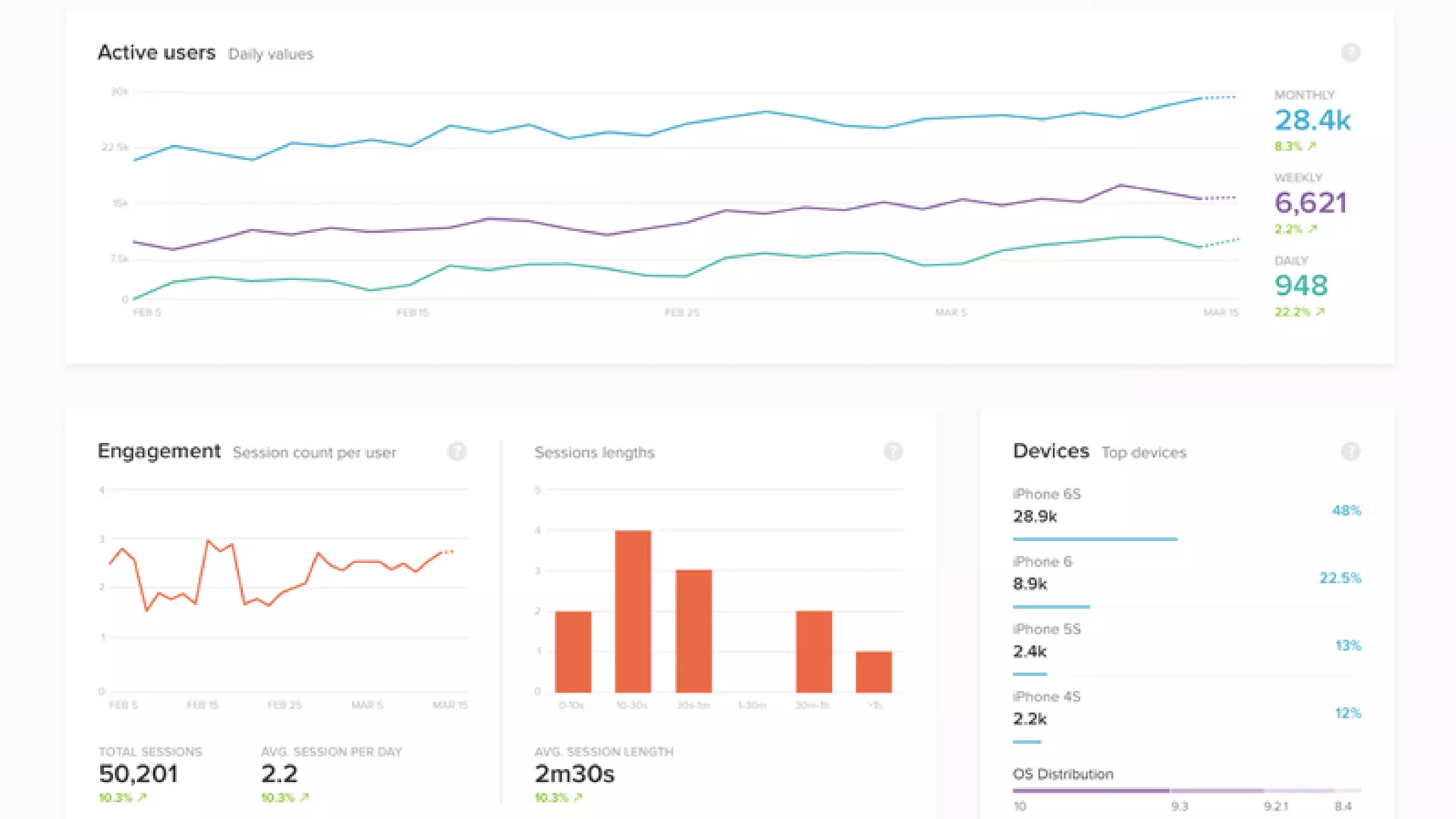Open the Devices panel help icon
This screenshot has height=819, width=1456.
(x=1350, y=451)
